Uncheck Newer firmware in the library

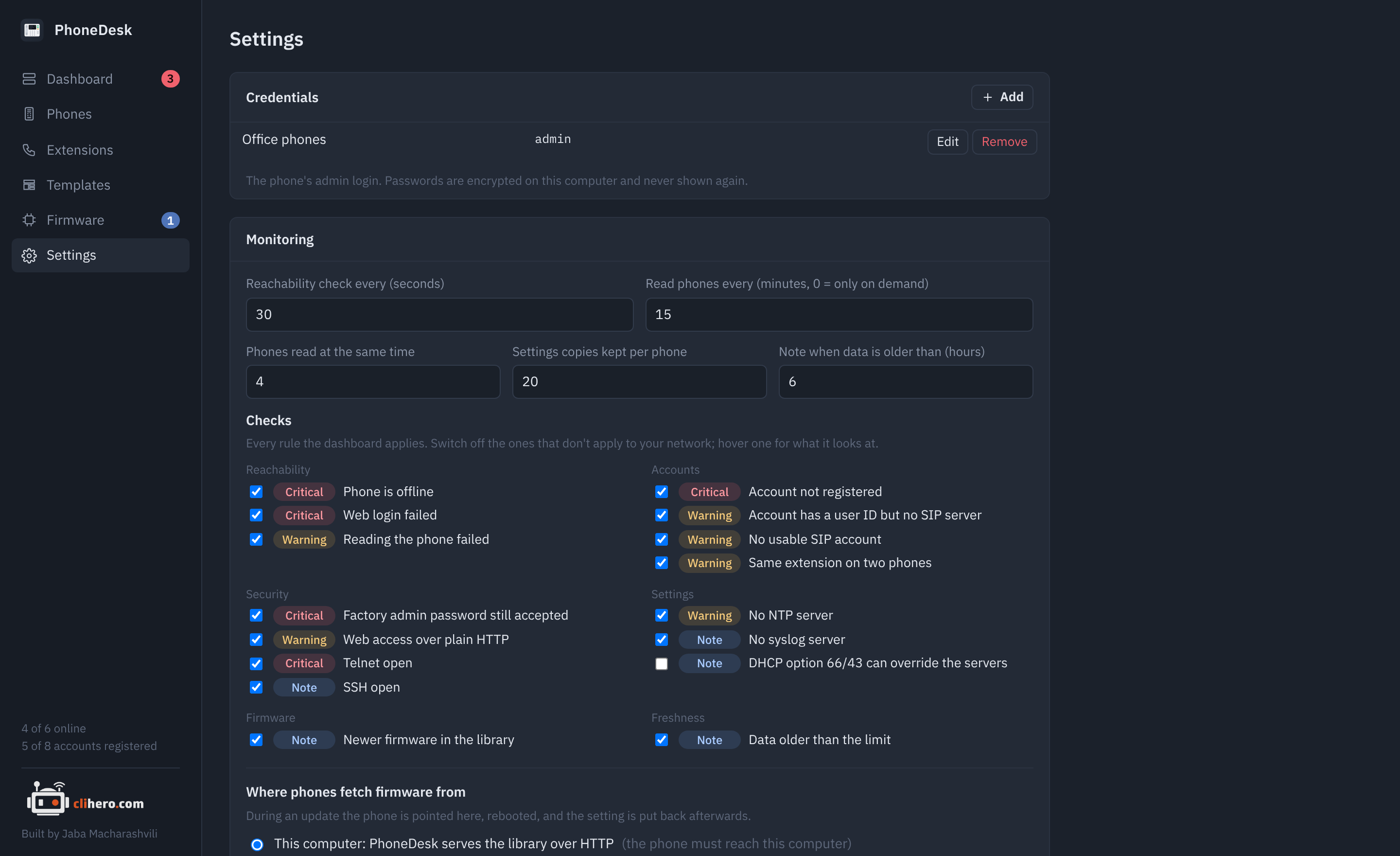coord(256,739)
